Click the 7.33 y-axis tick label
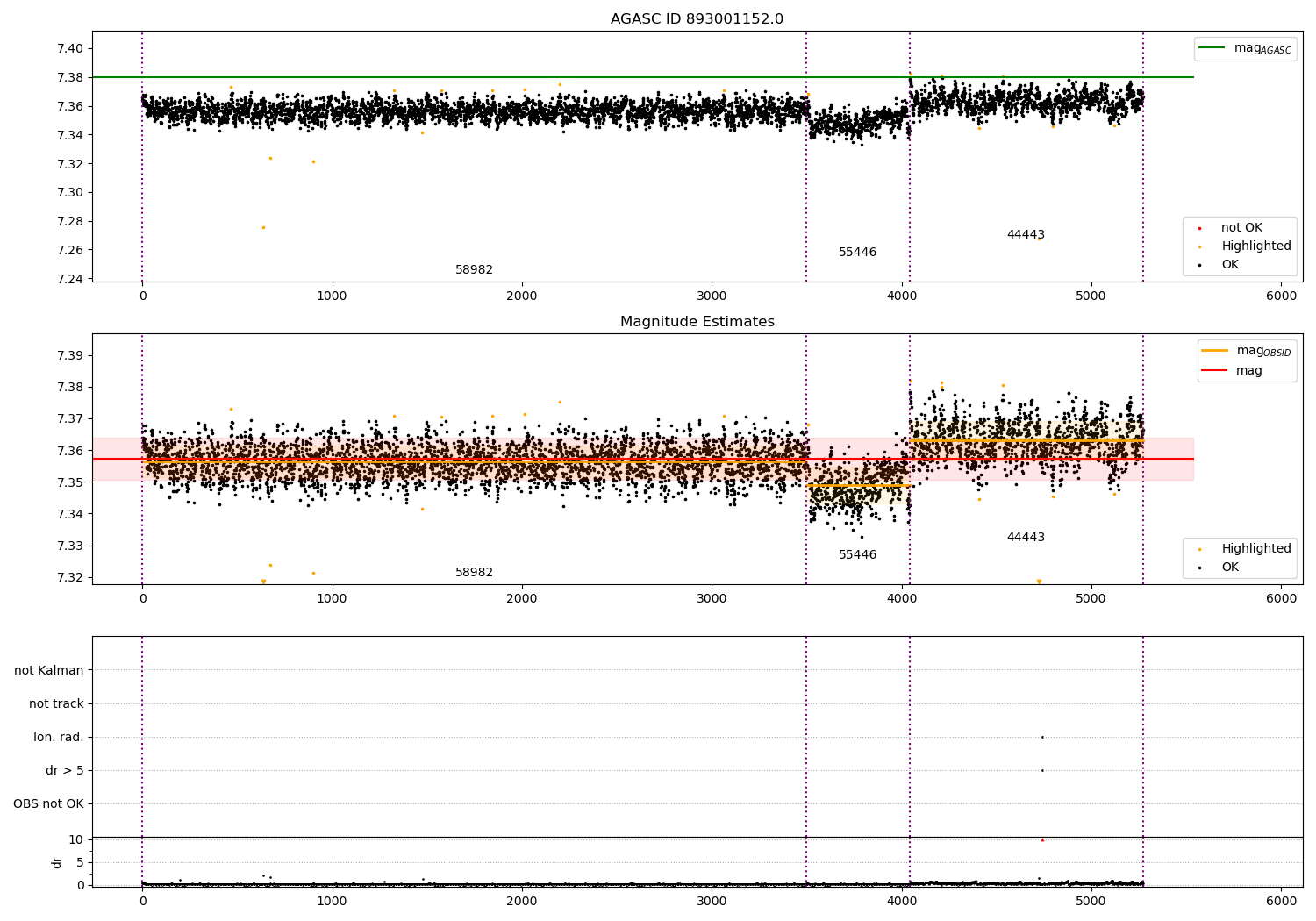This screenshot has width=1316, height=921. tap(71, 546)
